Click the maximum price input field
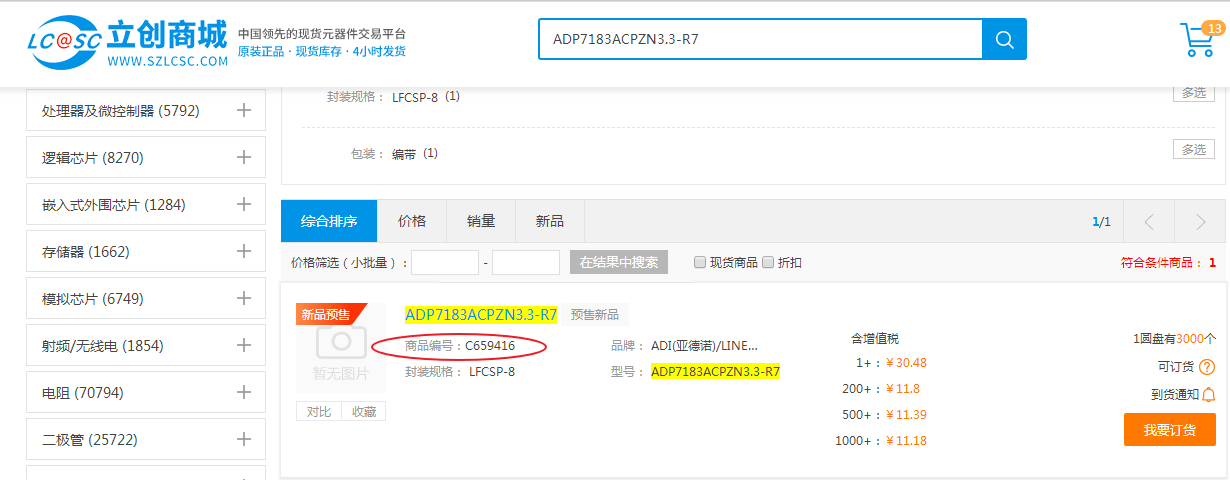This screenshot has width=1230, height=480. tap(526, 262)
